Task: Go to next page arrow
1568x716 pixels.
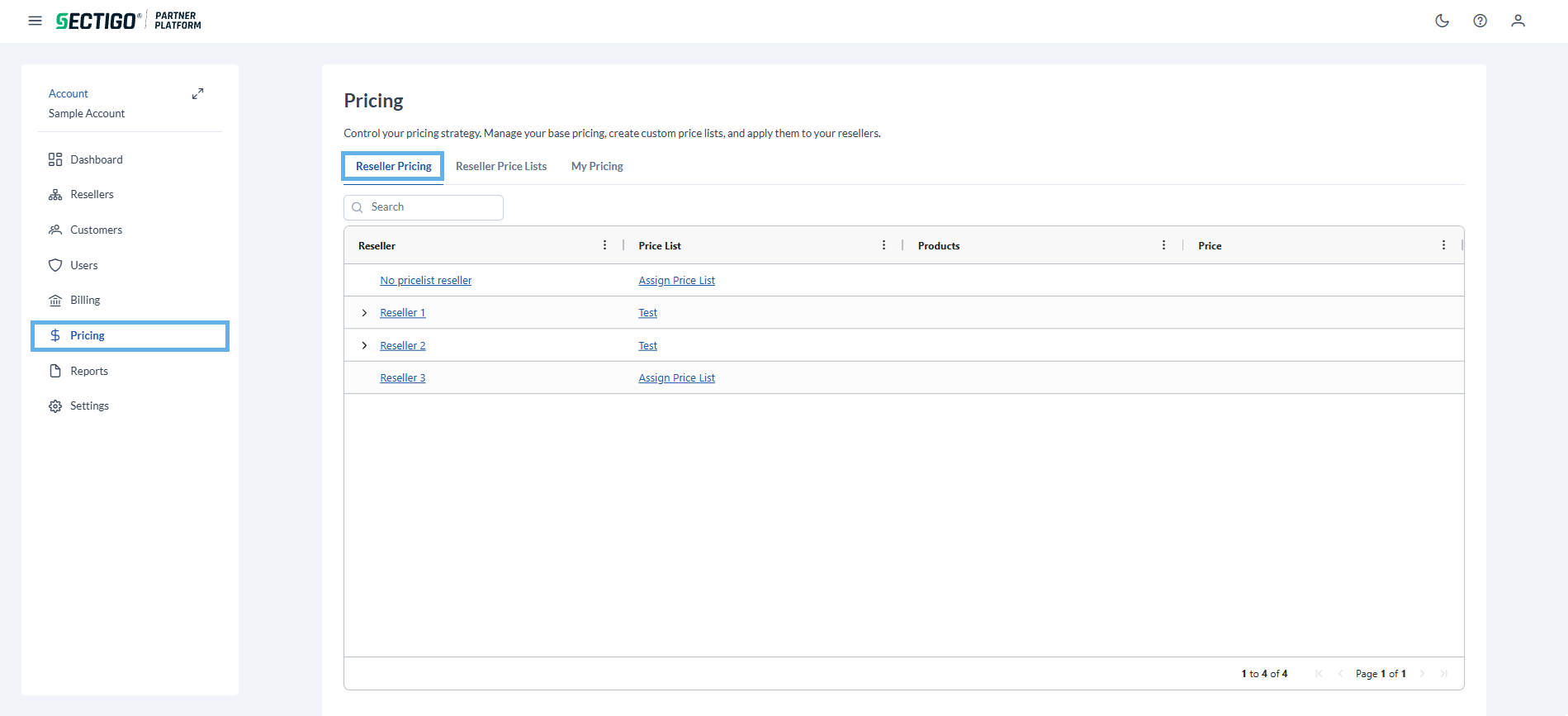Action: pos(1423,674)
